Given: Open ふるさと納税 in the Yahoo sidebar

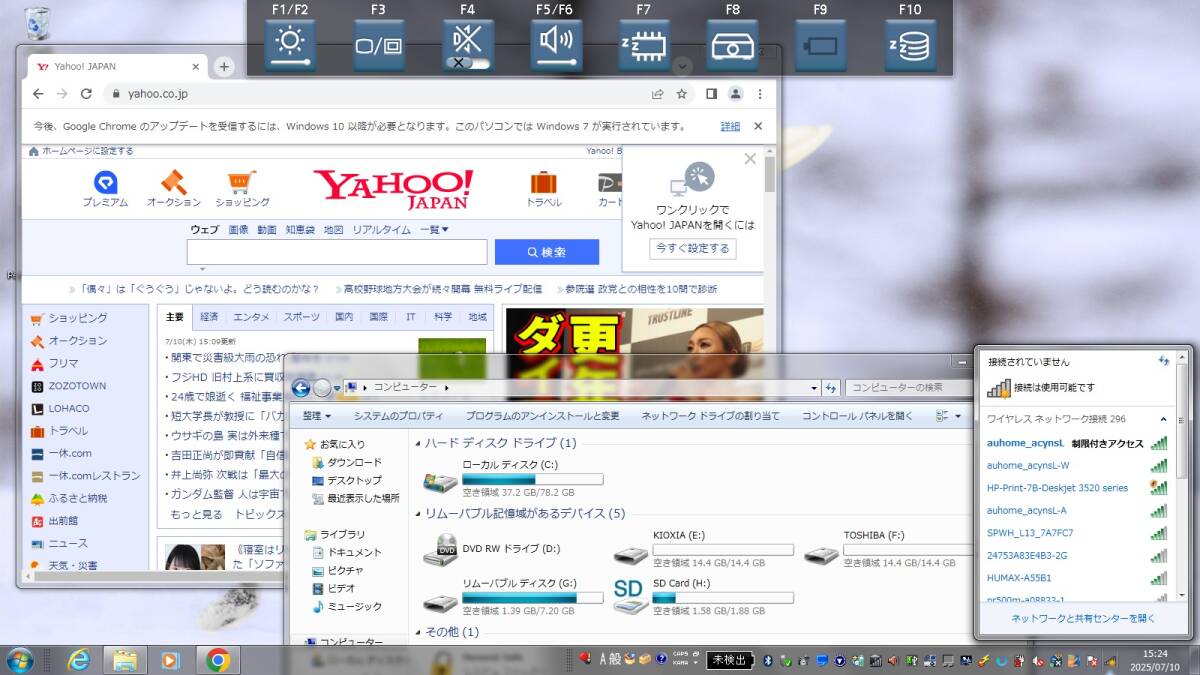Looking at the screenshot, I should [x=77, y=498].
